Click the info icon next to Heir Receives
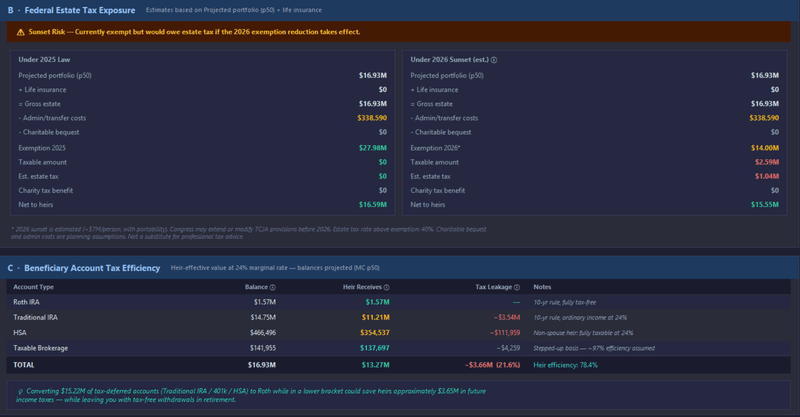 click(x=387, y=287)
